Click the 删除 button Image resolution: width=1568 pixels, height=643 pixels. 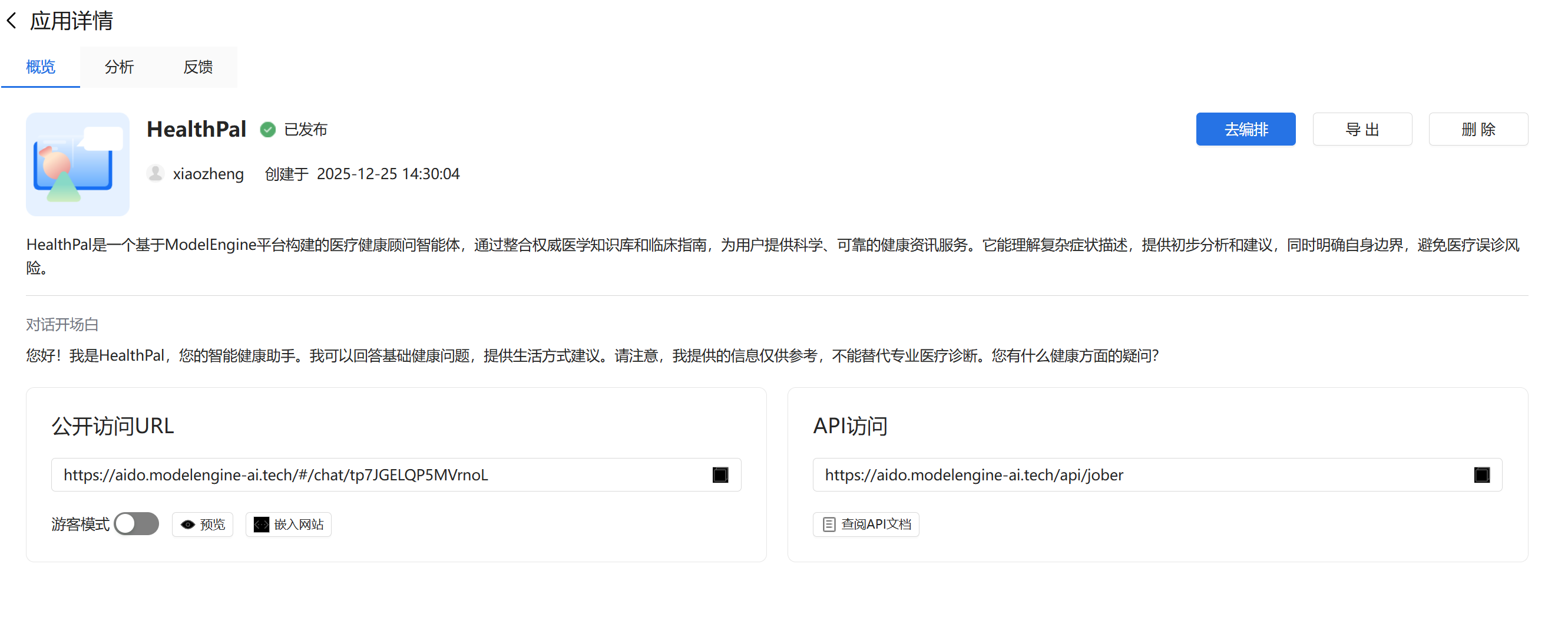tap(1478, 129)
